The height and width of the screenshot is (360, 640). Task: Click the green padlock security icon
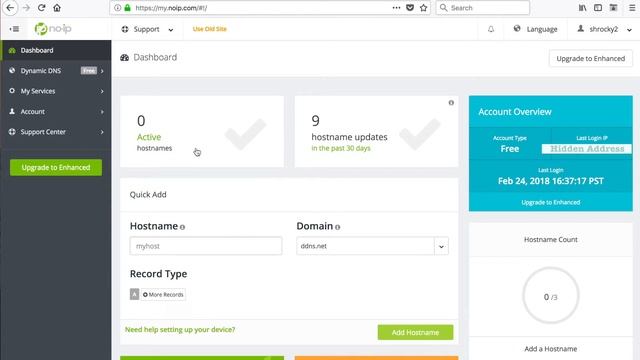coord(127,8)
